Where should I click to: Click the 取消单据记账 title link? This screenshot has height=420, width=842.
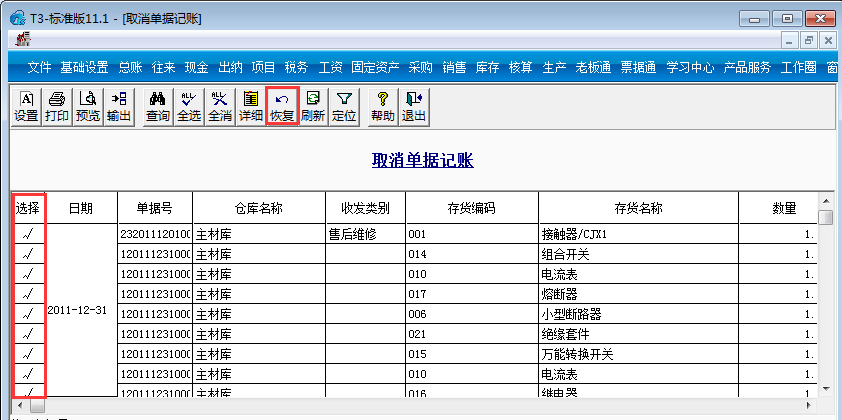(423, 160)
